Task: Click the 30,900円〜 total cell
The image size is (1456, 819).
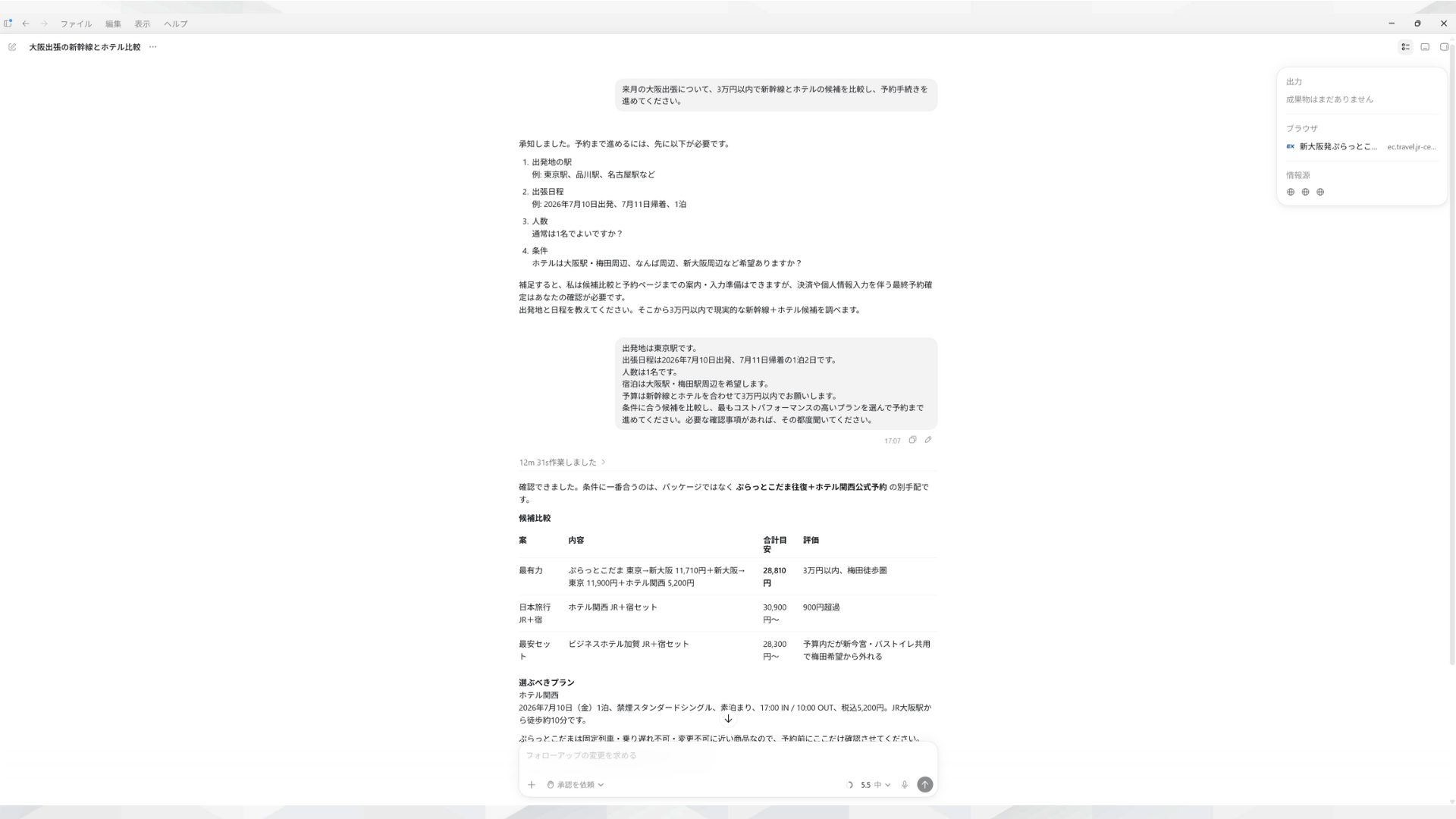Action: pos(774,613)
